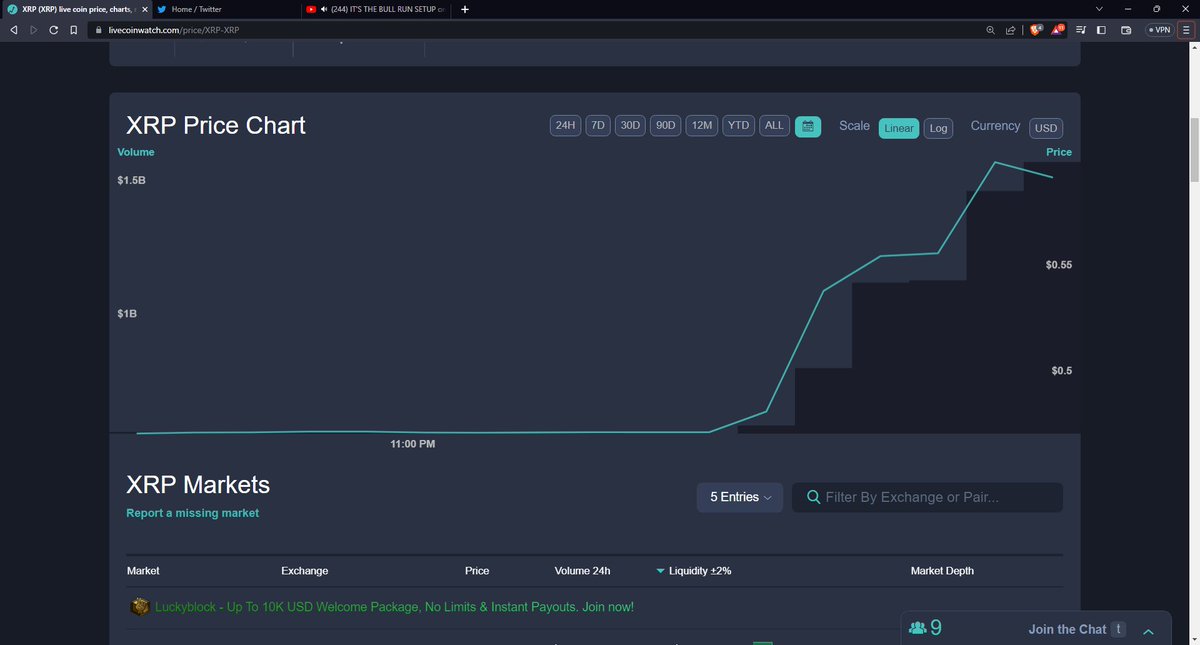Sort table by Exchange column
The width and height of the screenshot is (1200, 645).
305,571
